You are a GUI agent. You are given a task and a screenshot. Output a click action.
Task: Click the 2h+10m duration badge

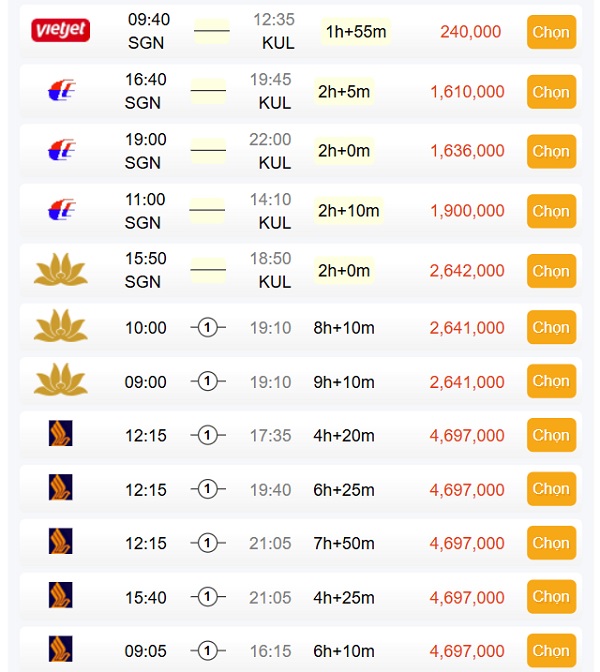click(x=348, y=211)
